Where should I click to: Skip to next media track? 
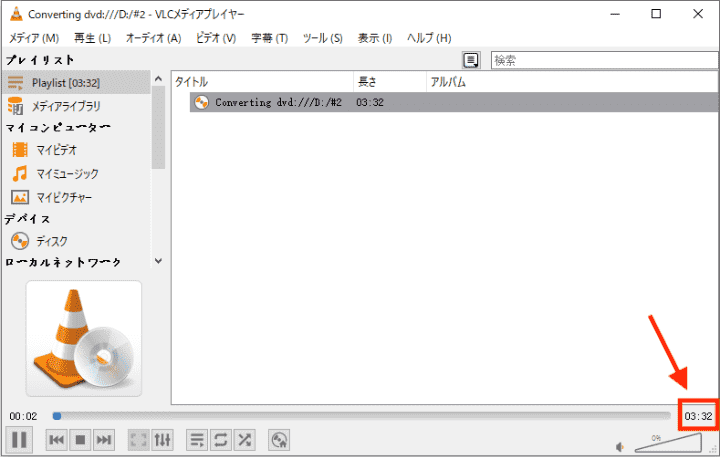(x=104, y=440)
